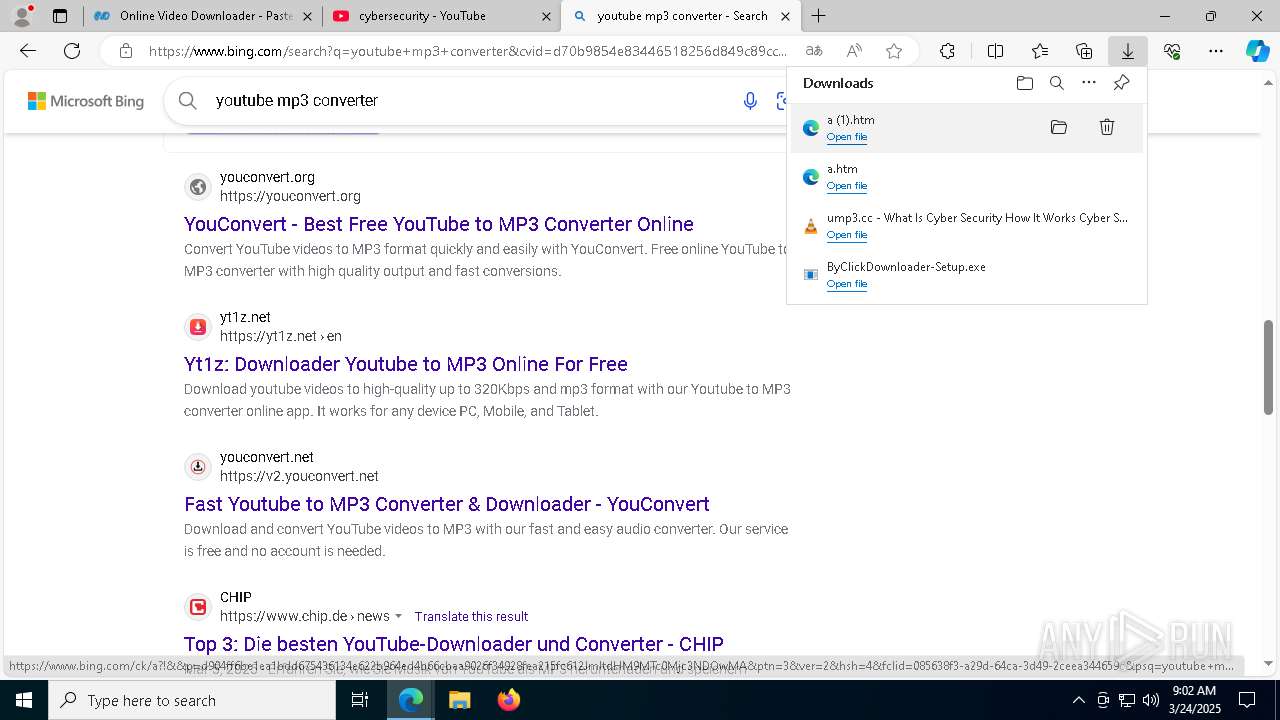
Task: Delete a (1).htm download
Action: coord(1107,127)
